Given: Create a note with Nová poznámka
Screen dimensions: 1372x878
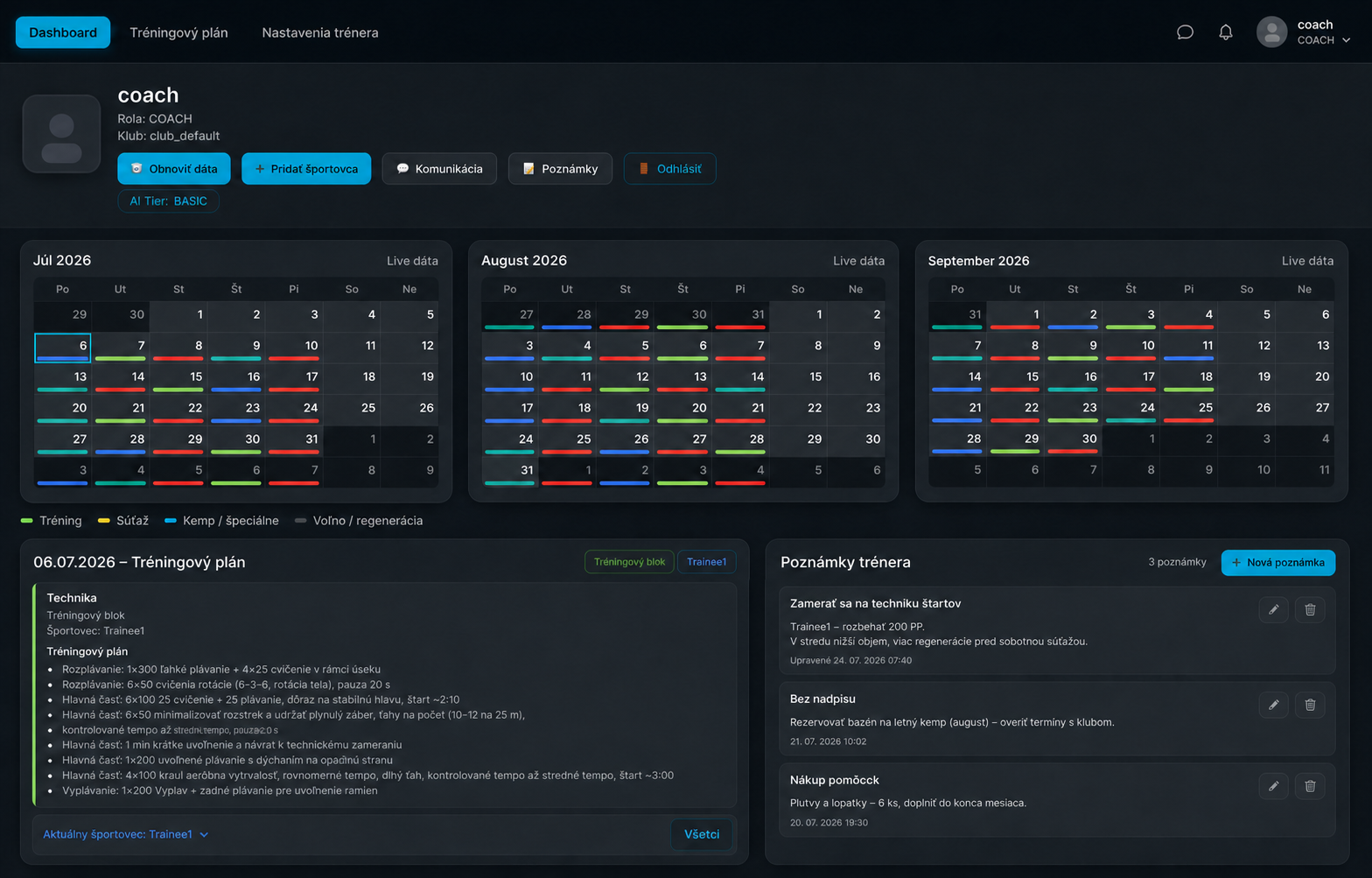Looking at the screenshot, I should point(1277,562).
